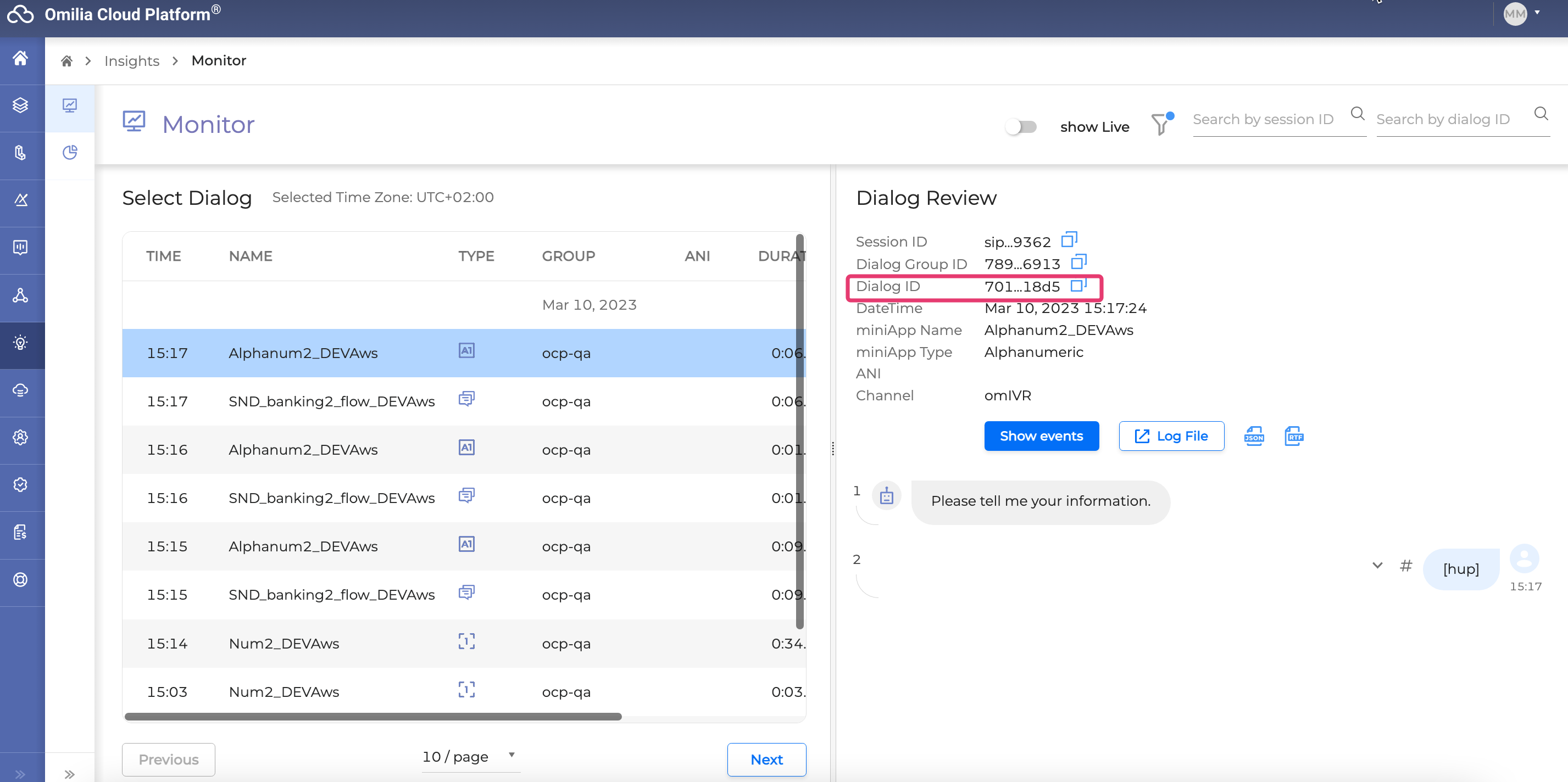Download dialog as RTF file
This screenshot has width=1568, height=782.
pyautogui.click(x=1293, y=435)
